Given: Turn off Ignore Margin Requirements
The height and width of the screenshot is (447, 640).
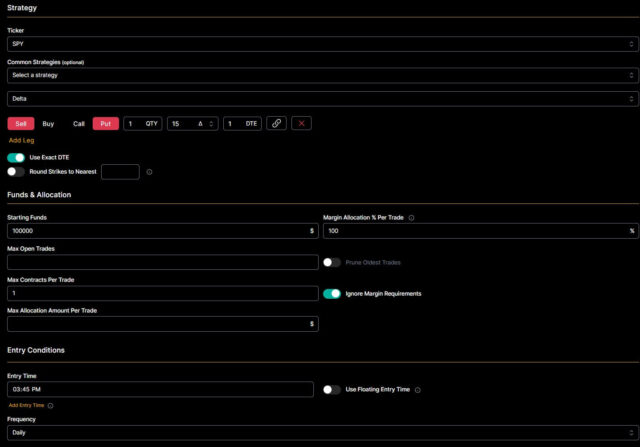Looking at the screenshot, I should (332, 294).
